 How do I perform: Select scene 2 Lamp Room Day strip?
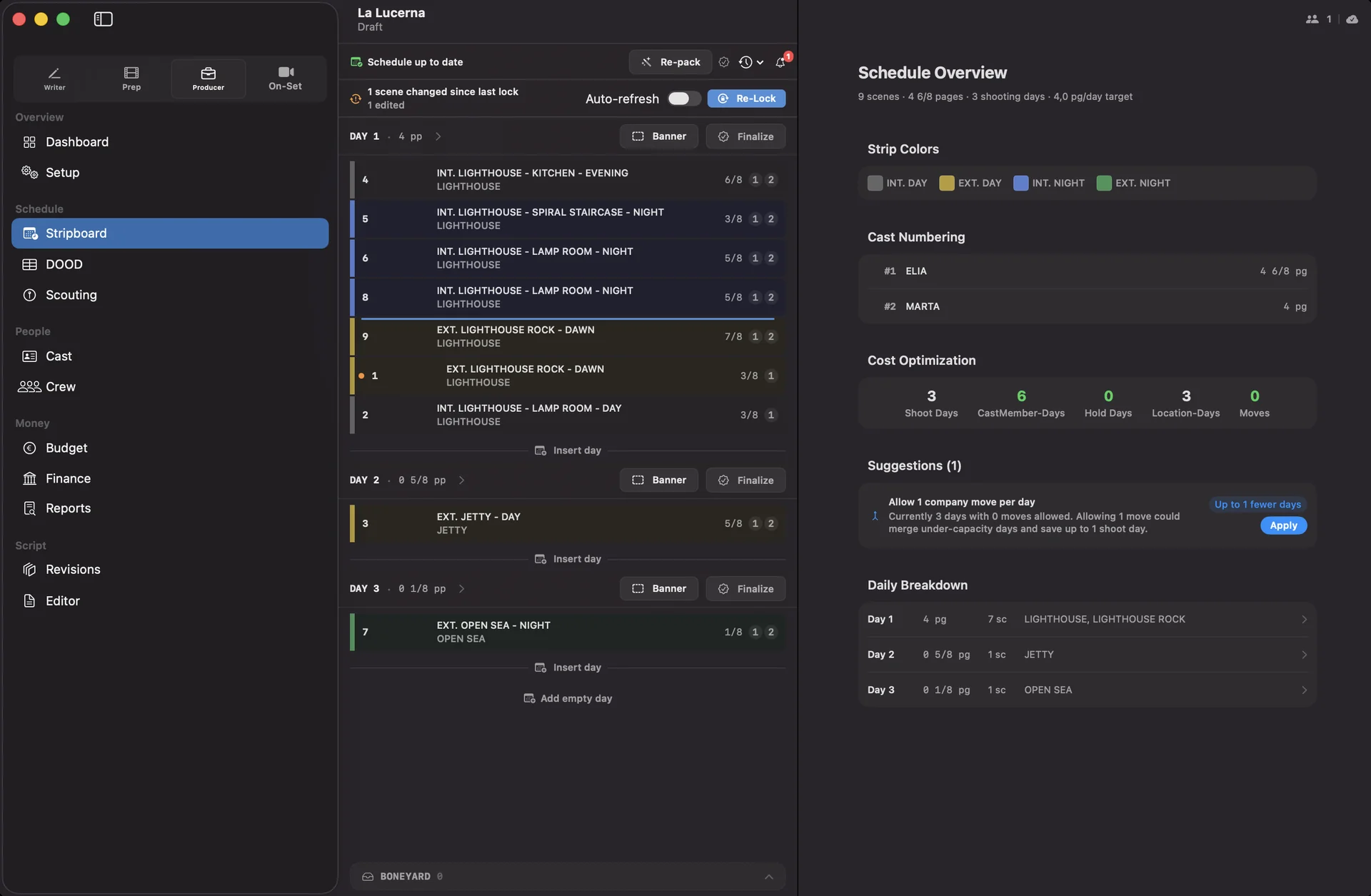(568, 415)
